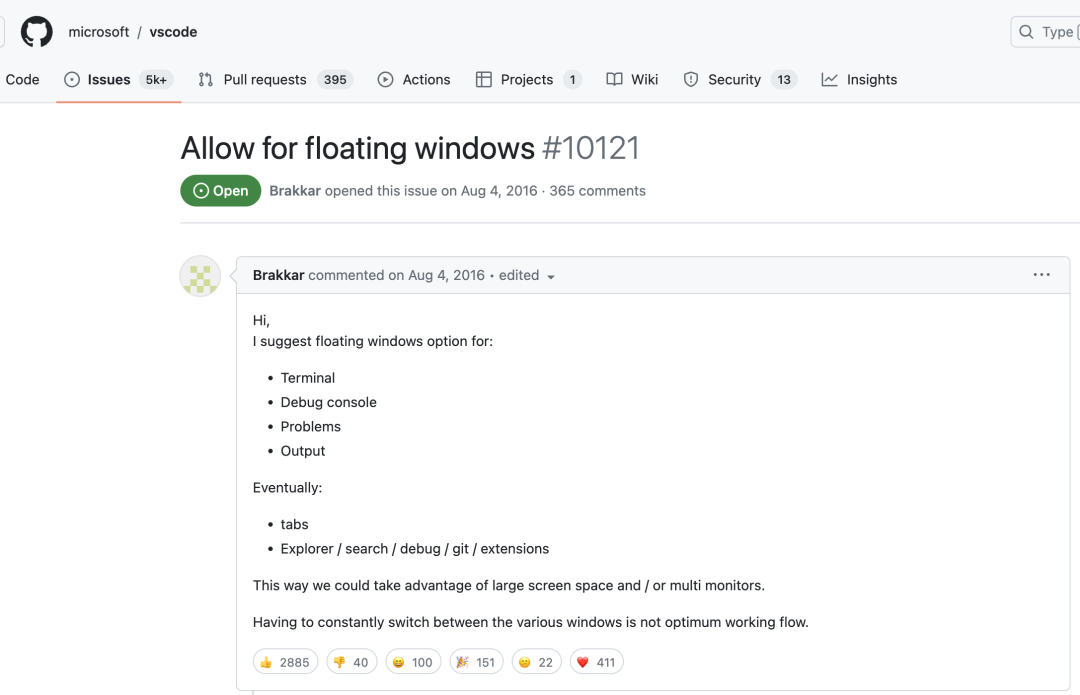Switch to the Pull requests tab
Viewport: 1080px width, 695px height.
(x=276, y=79)
